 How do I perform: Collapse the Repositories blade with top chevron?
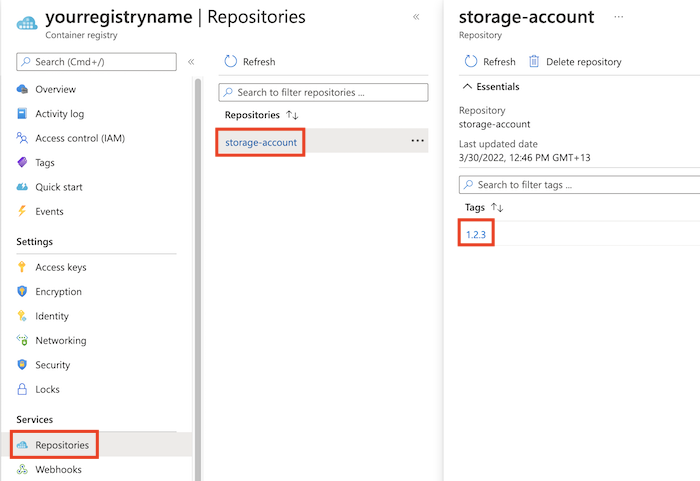pos(416,17)
